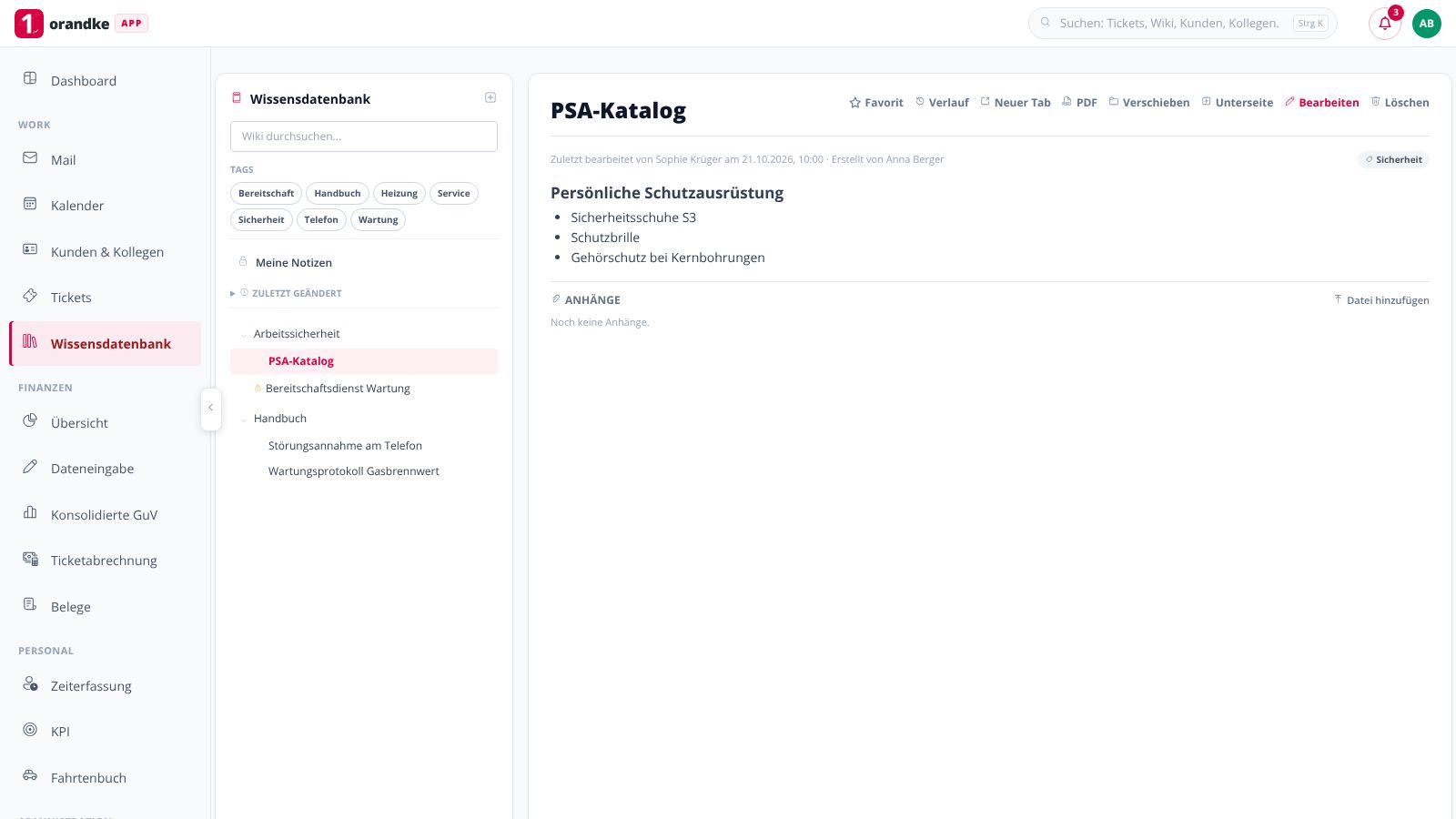This screenshot has width=1456, height=819.
Task: Collapse the Handbuch tree node
Action: [244, 420]
